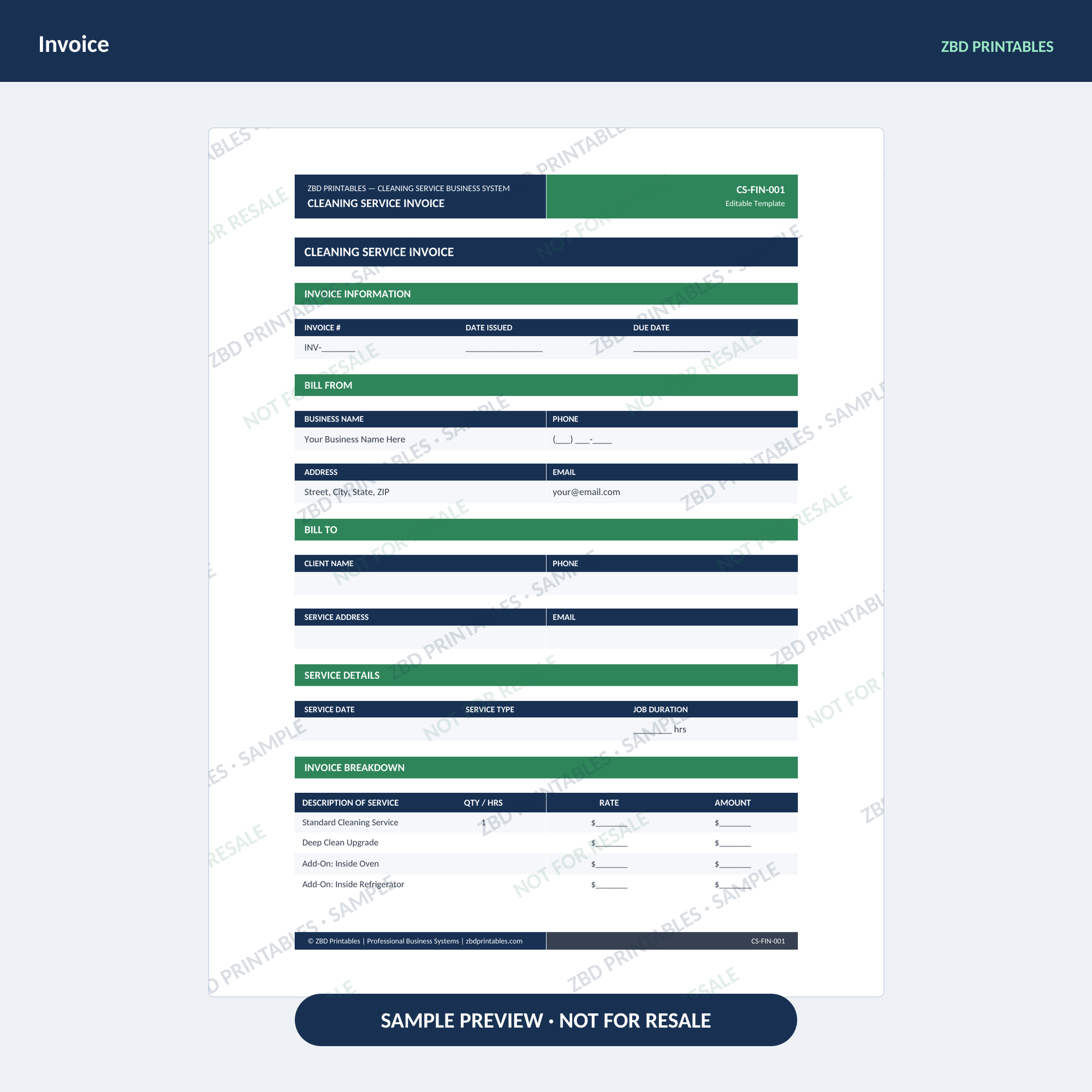The image size is (1092, 1092).
Task: Click 'Deep Clean Upgrade' row text
Action: coord(340,842)
